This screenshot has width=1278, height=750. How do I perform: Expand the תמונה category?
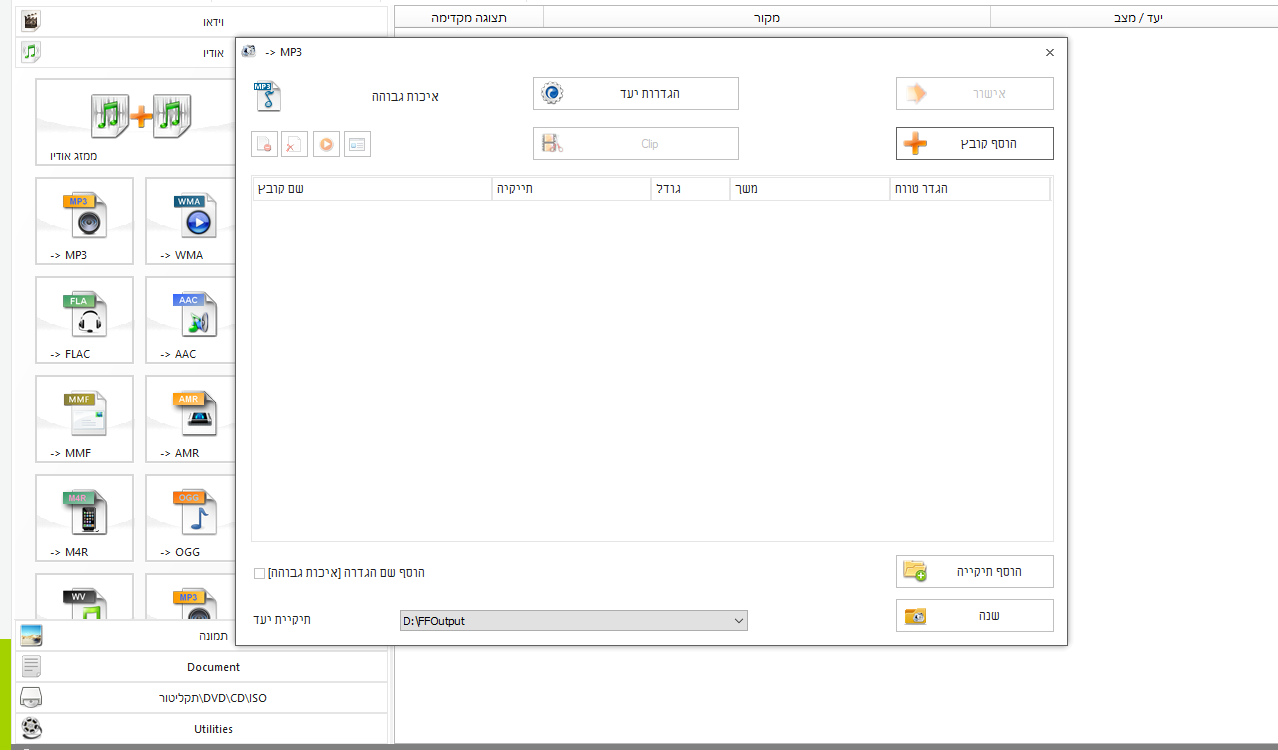pos(201,635)
